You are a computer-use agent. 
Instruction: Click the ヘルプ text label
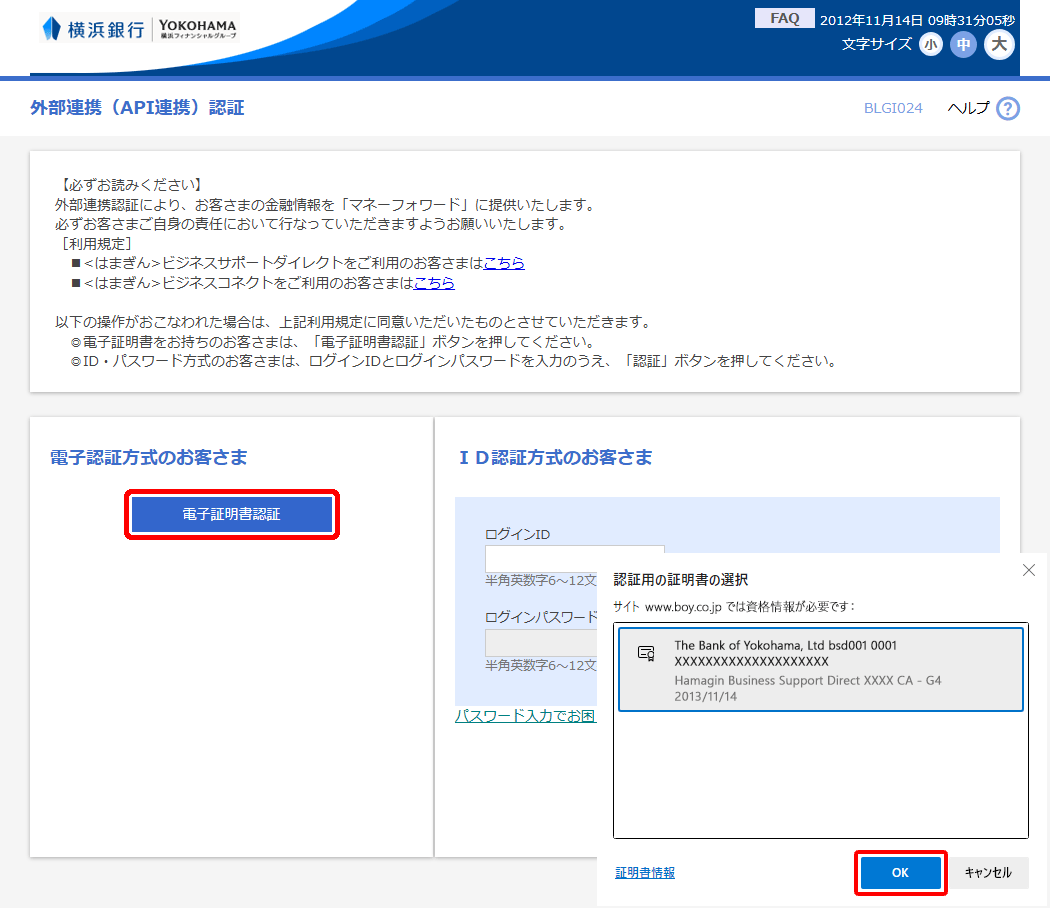pyautogui.click(x=967, y=108)
